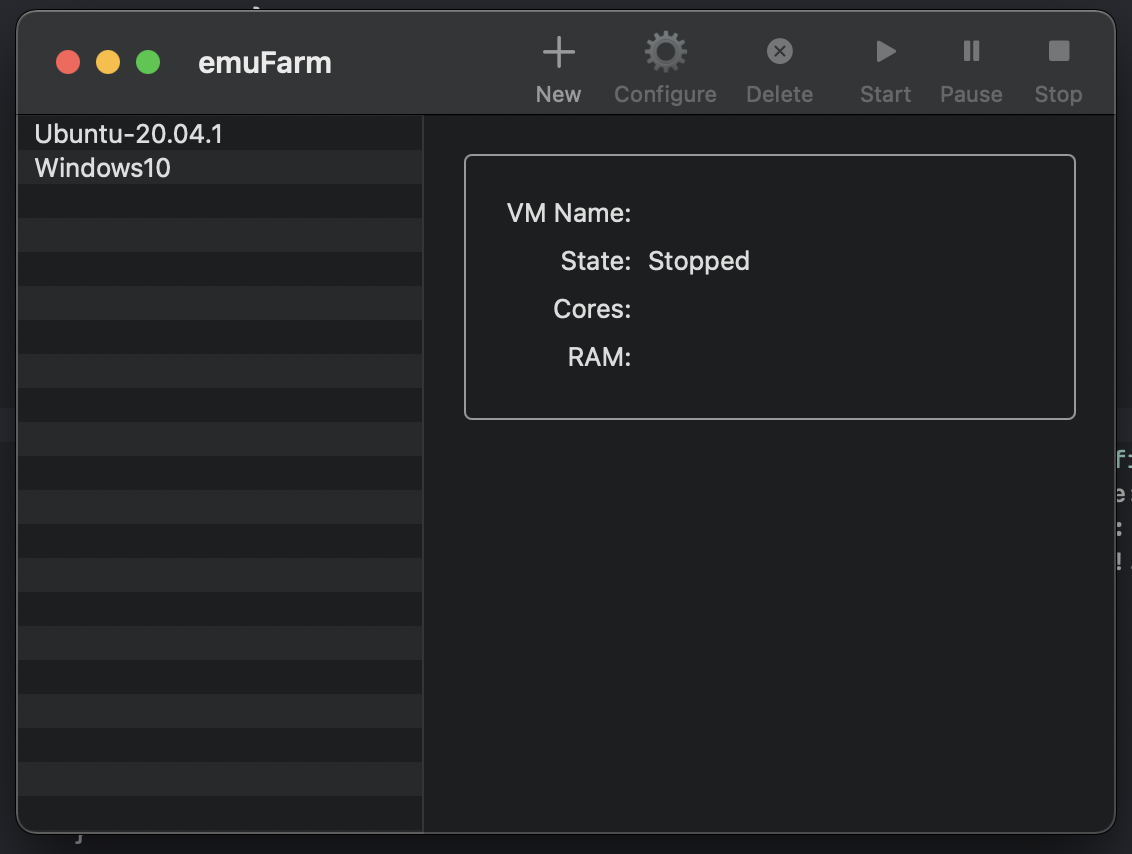Click the VM Name field label

[569, 213]
